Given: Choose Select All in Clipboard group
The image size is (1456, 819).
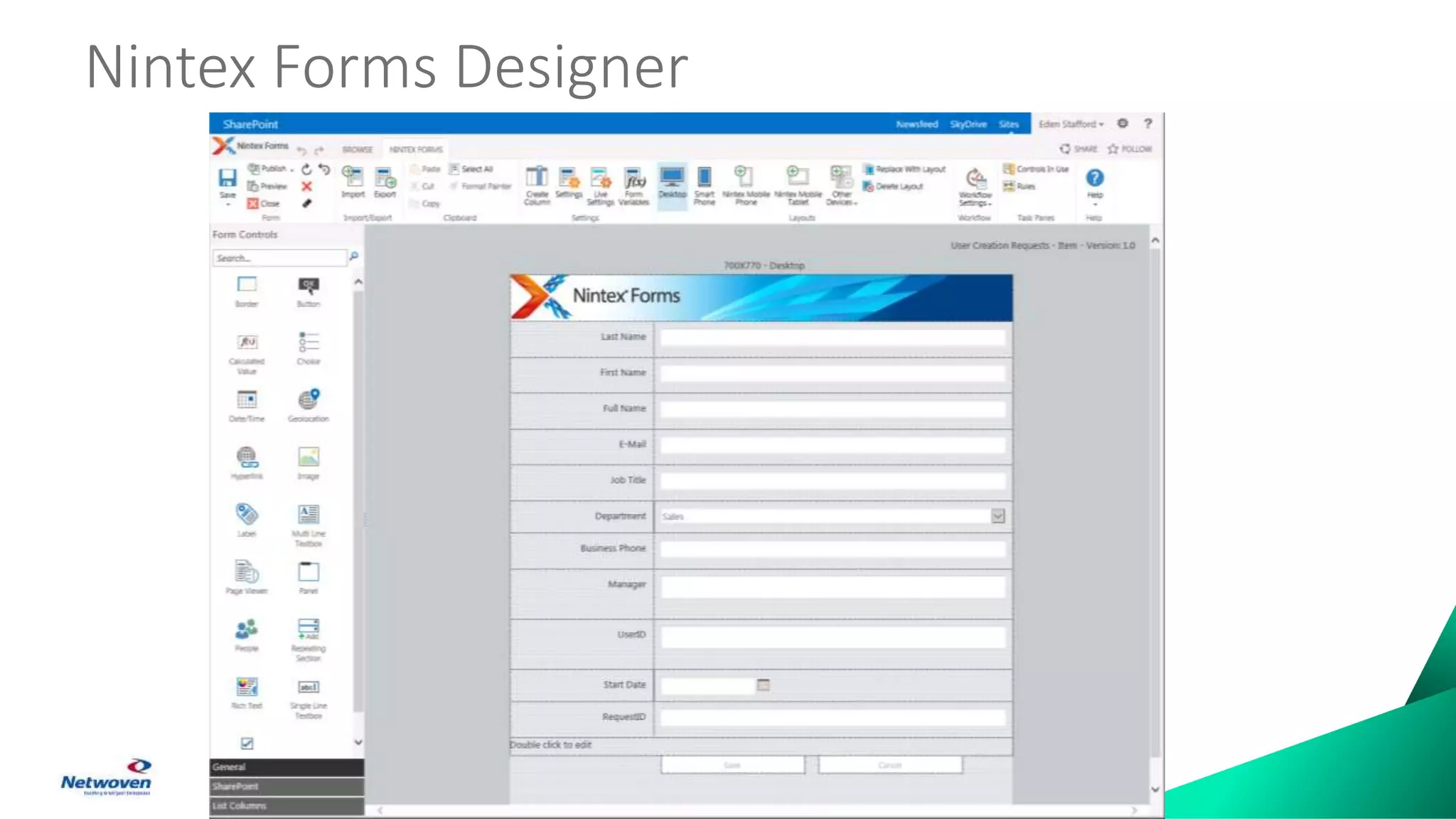Looking at the screenshot, I should (471, 169).
